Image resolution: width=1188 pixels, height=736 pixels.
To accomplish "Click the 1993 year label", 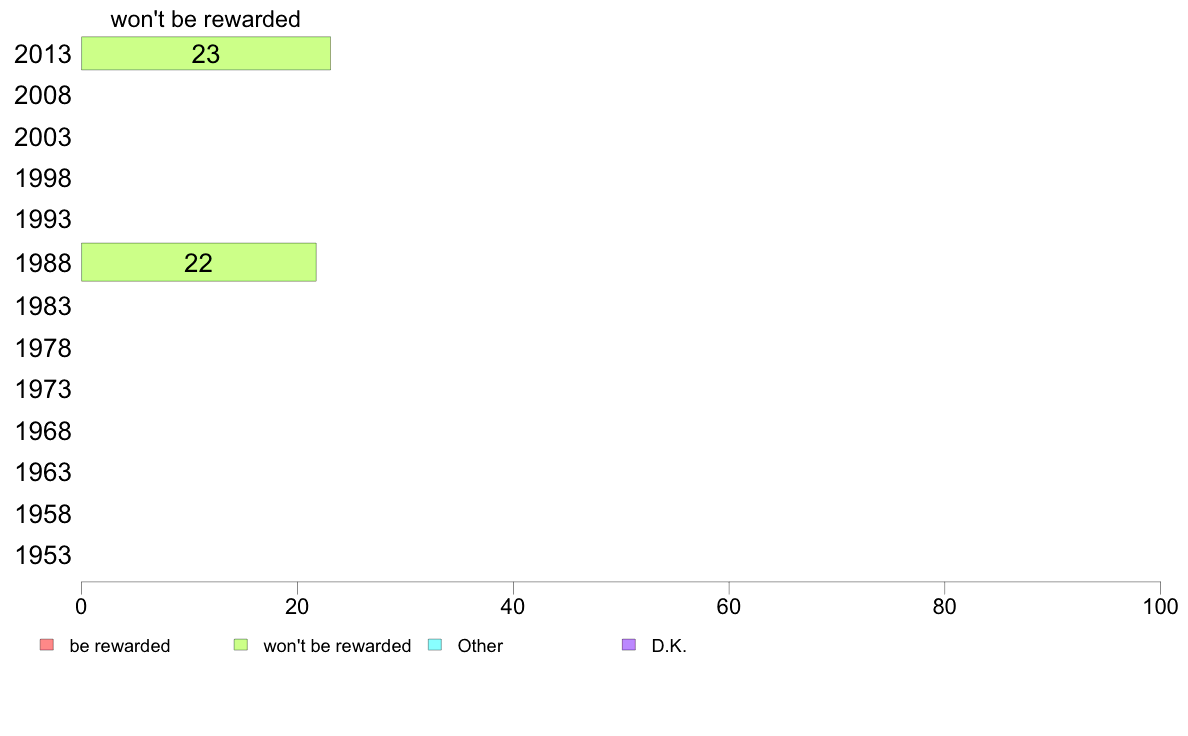I will point(42,220).
